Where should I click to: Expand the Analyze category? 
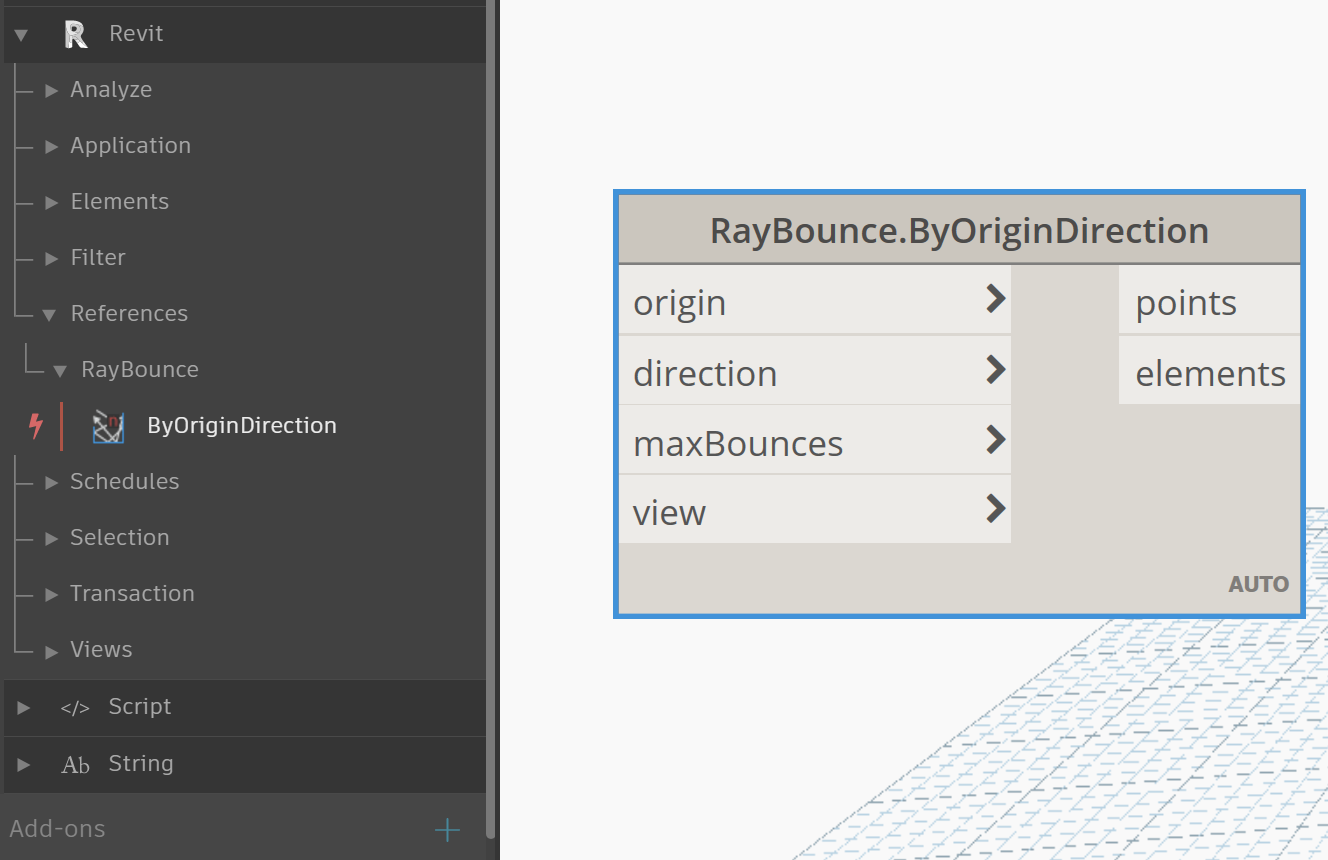52,89
